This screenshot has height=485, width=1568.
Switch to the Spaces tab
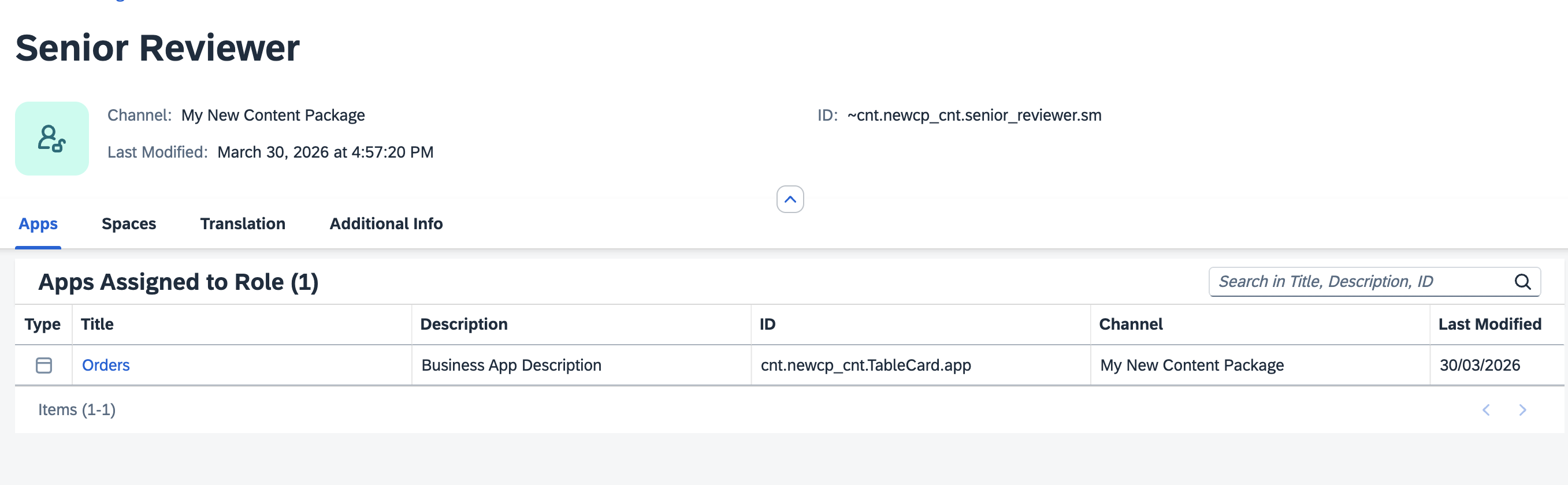pyautogui.click(x=129, y=223)
